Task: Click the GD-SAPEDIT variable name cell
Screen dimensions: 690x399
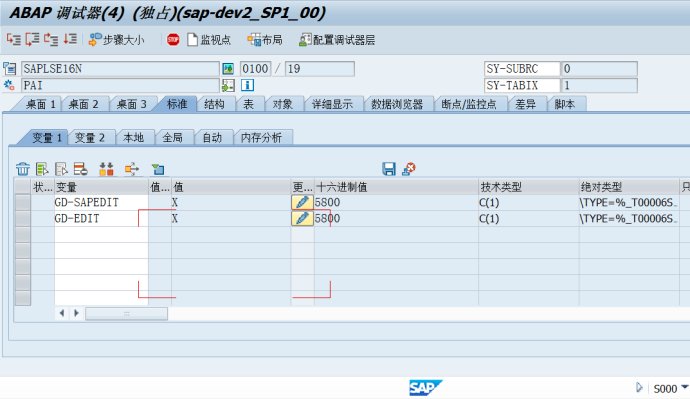Action: (x=101, y=202)
